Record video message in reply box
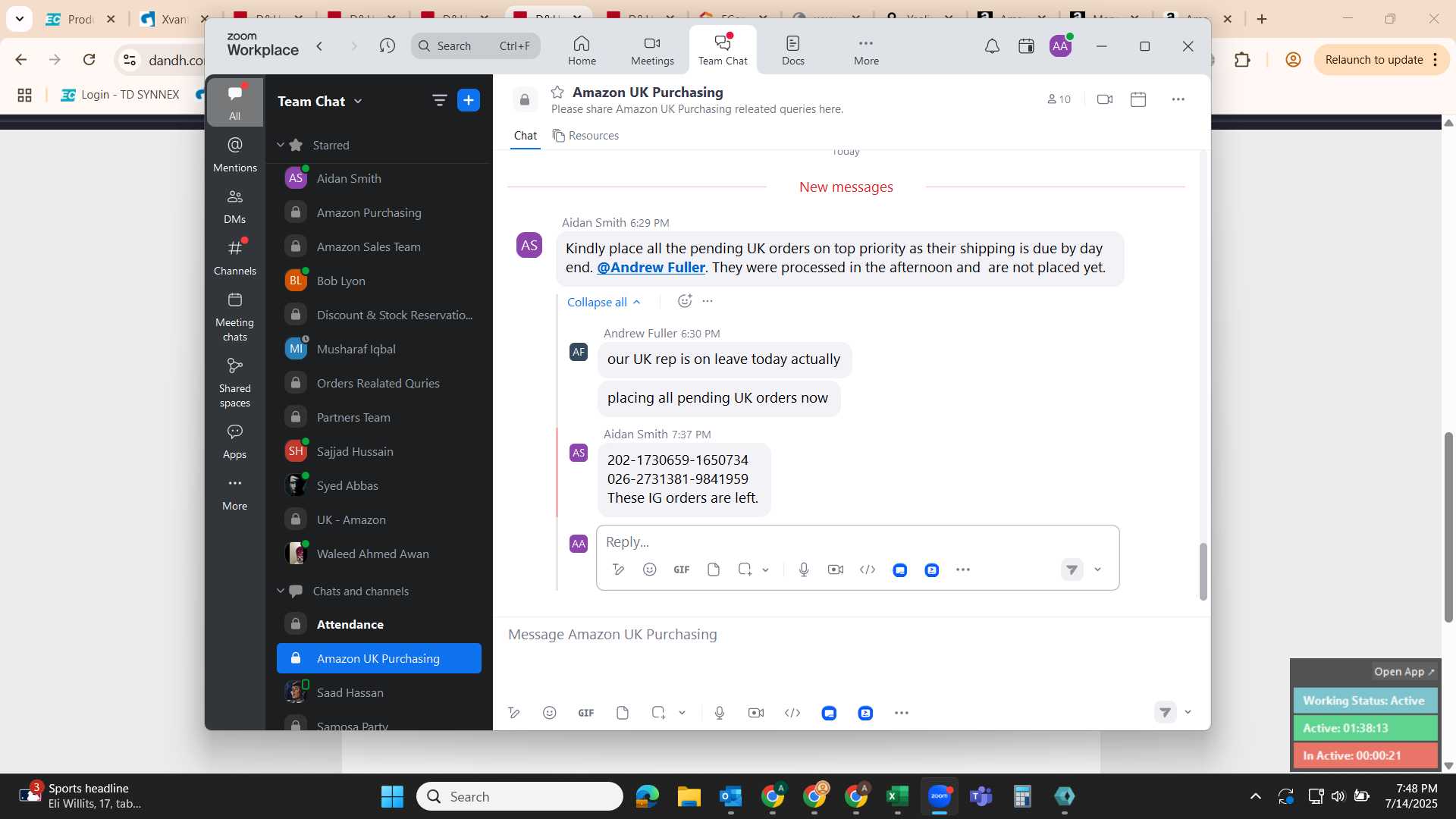Viewport: 1456px width, 819px height. click(x=836, y=570)
